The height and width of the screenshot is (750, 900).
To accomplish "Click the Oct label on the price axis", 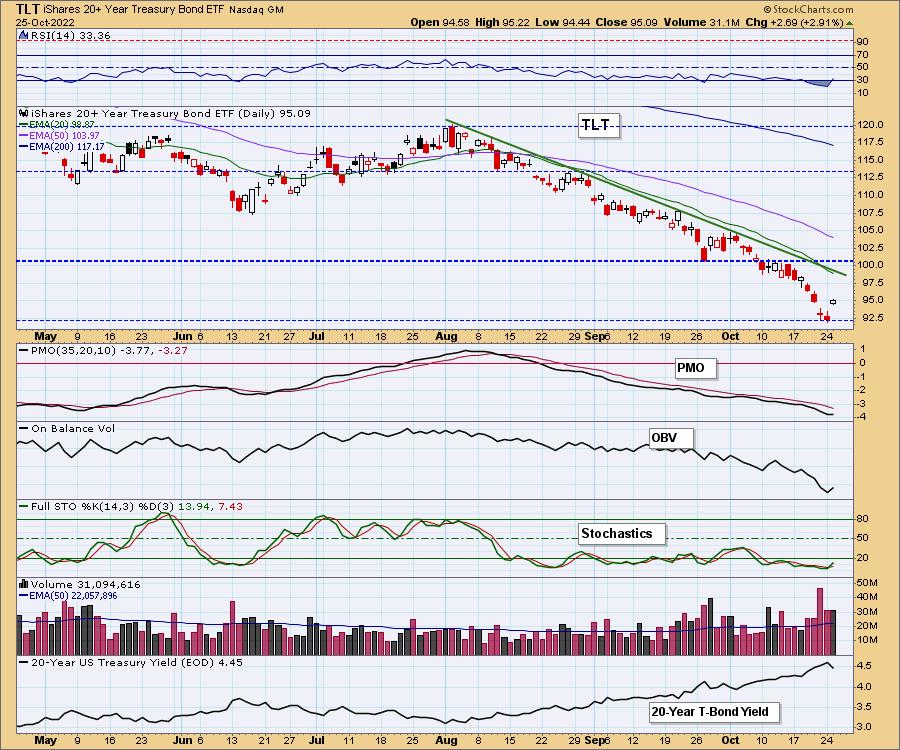I will pyautogui.click(x=730, y=336).
